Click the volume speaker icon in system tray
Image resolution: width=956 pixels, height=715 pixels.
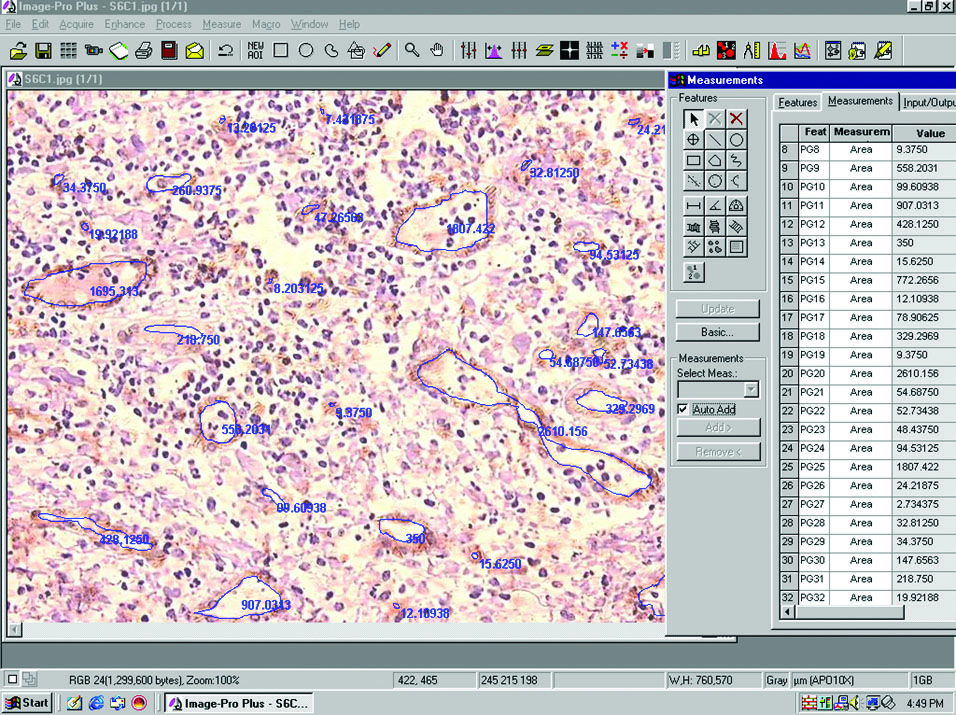(x=855, y=703)
